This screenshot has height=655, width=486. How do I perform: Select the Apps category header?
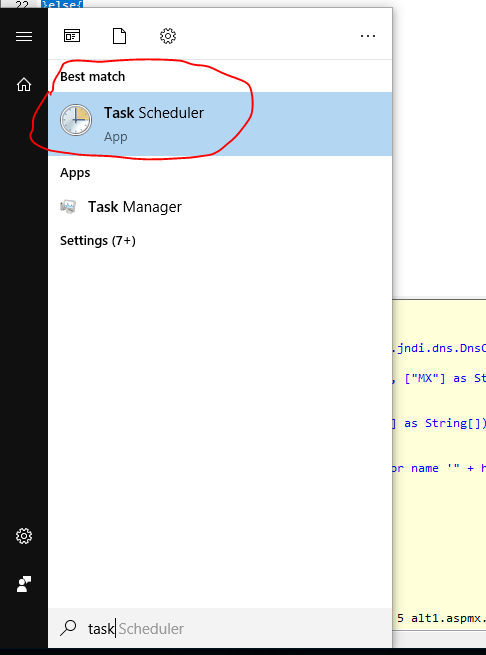pyautogui.click(x=75, y=173)
